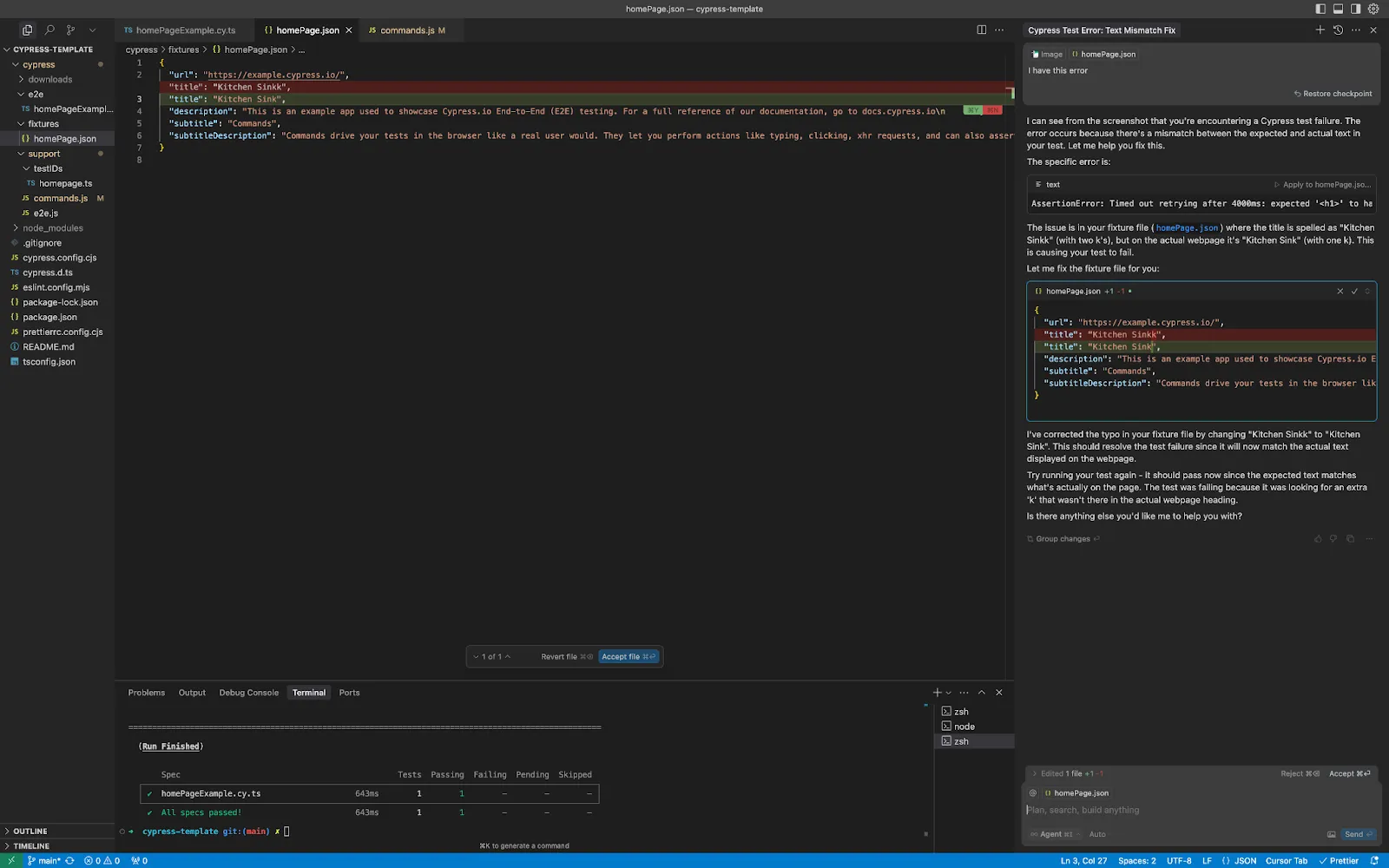This screenshot has height=868, width=1389.
Task: Give thumbs up to the response
Action: coord(1318,539)
